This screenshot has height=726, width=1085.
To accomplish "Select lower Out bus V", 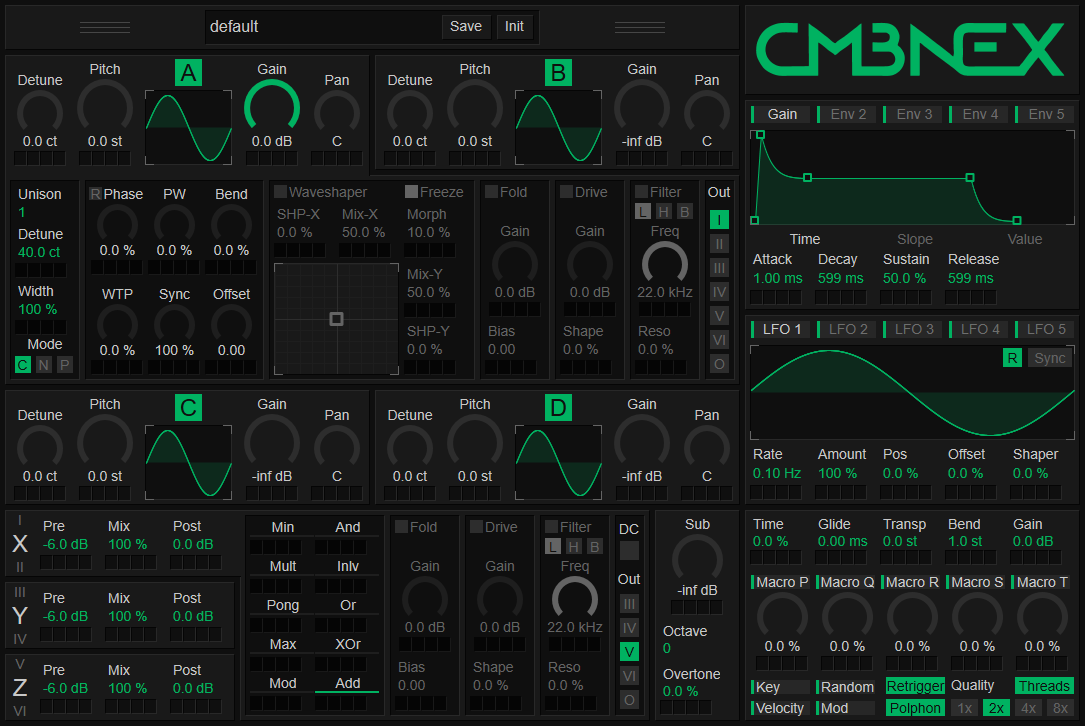I will click(629, 652).
